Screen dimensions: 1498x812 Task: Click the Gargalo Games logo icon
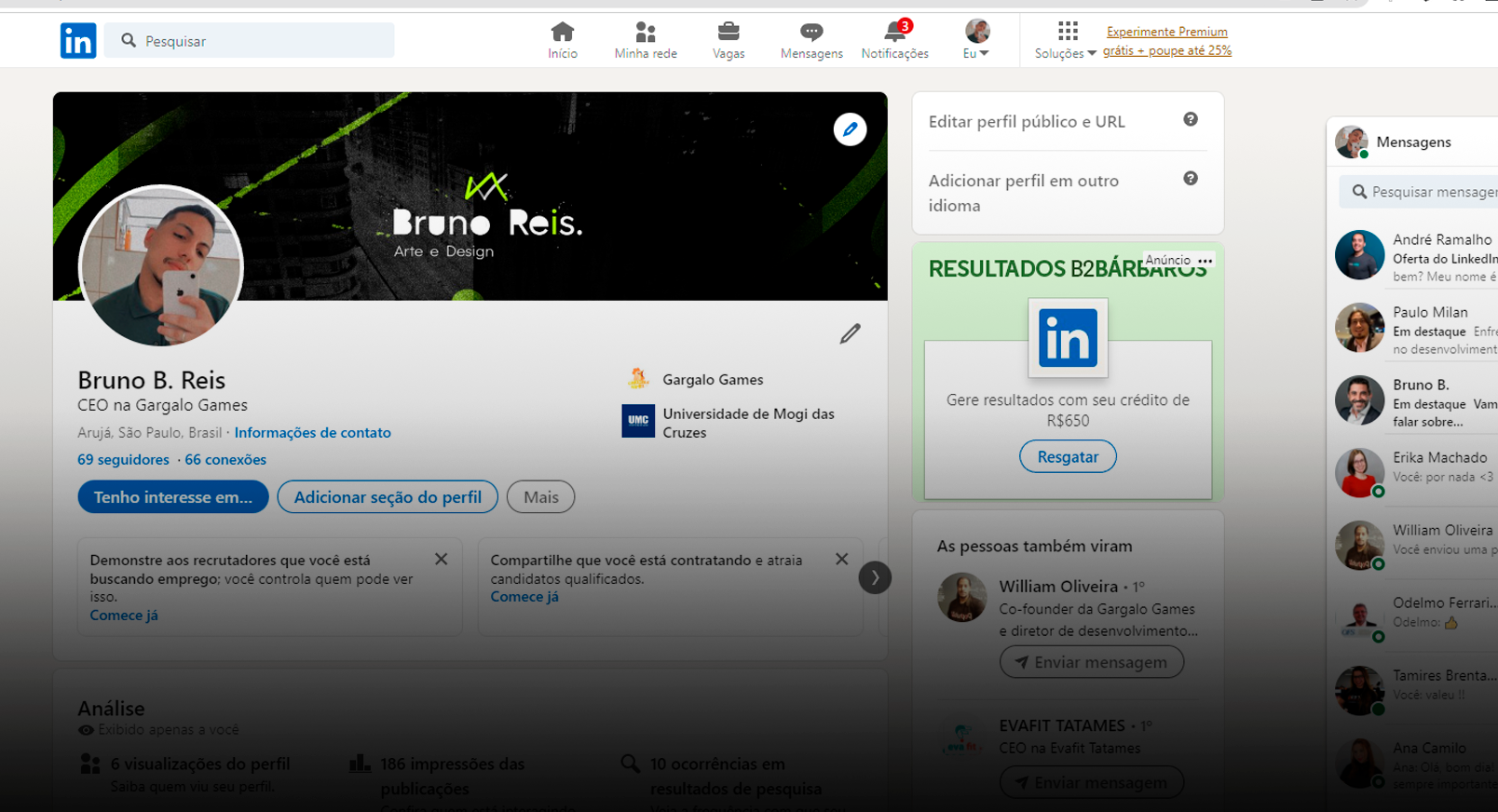pos(638,378)
